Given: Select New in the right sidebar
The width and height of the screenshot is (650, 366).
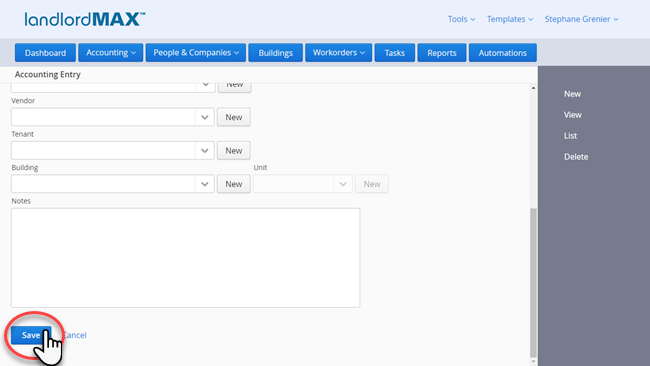Looking at the screenshot, I should 572,94.
